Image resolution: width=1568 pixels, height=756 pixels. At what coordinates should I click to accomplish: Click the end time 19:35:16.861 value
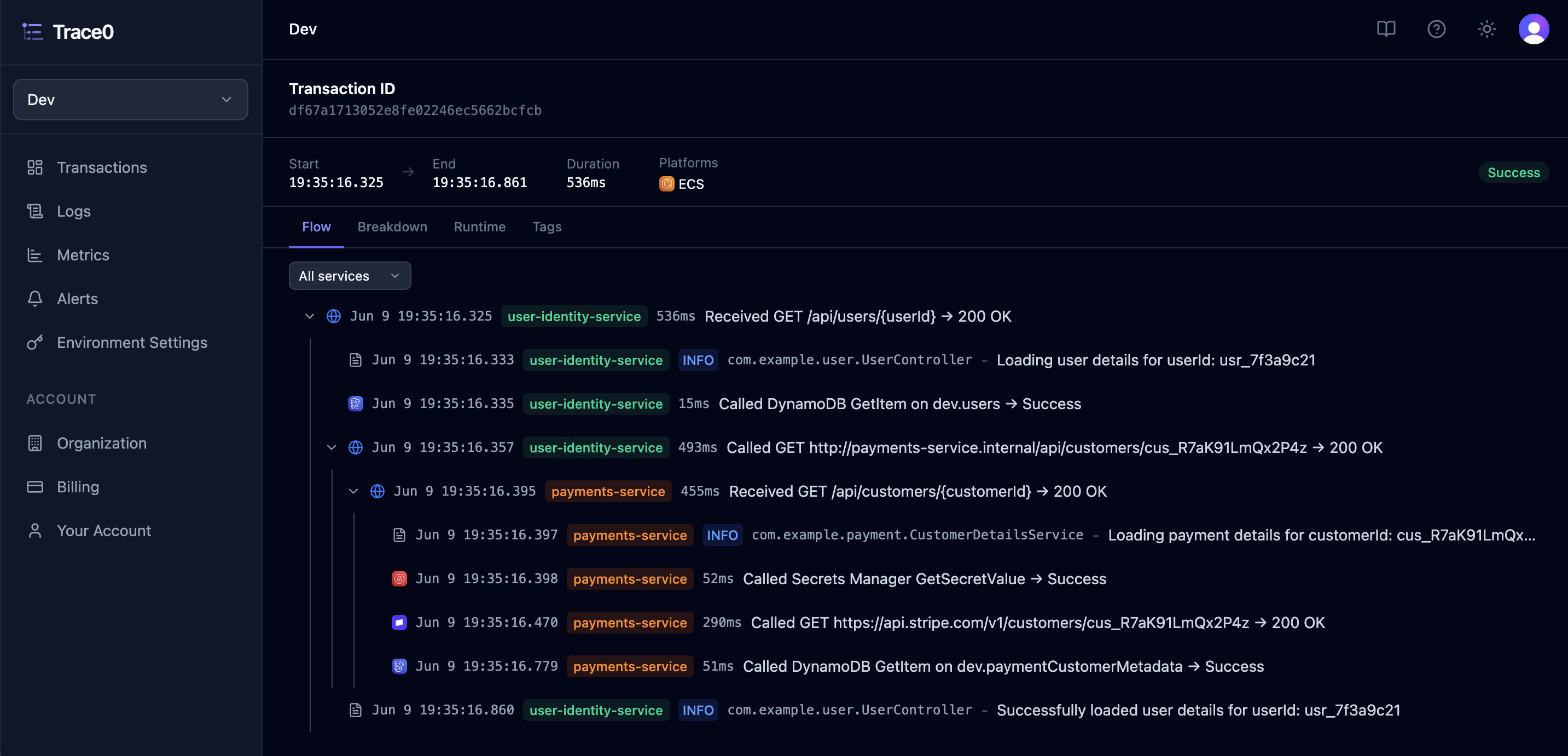(x=480, y=183)
